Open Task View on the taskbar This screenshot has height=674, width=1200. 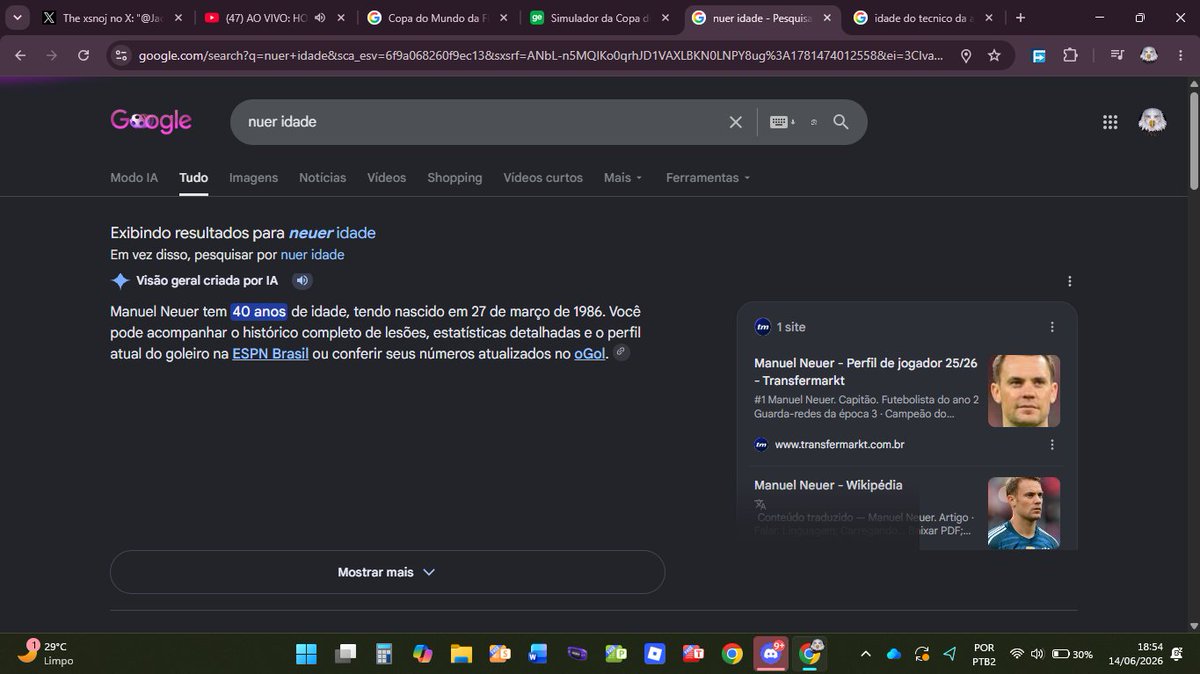tap(345, 654)
